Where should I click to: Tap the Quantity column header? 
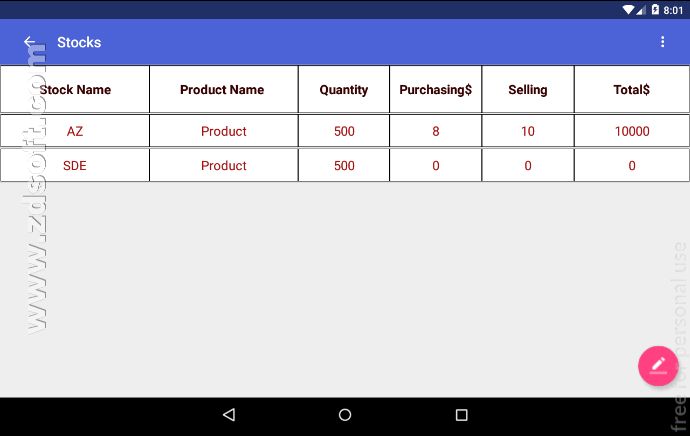click(x=344, y=90)
